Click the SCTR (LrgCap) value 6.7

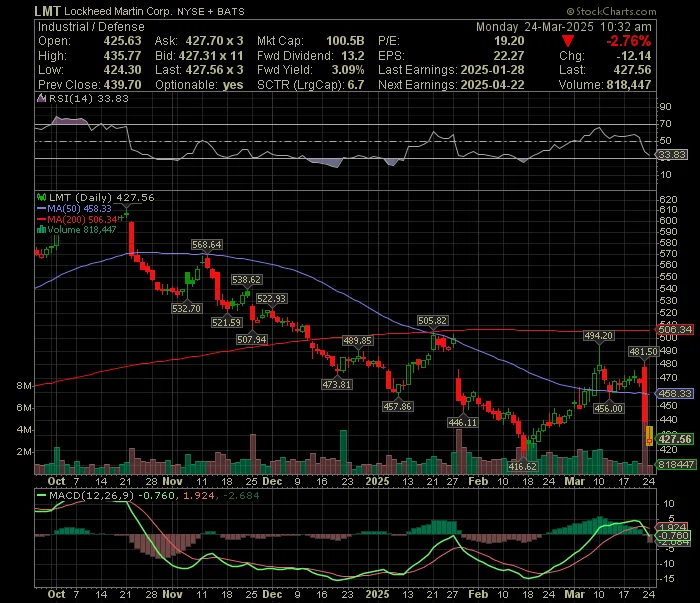coord(356,85)
